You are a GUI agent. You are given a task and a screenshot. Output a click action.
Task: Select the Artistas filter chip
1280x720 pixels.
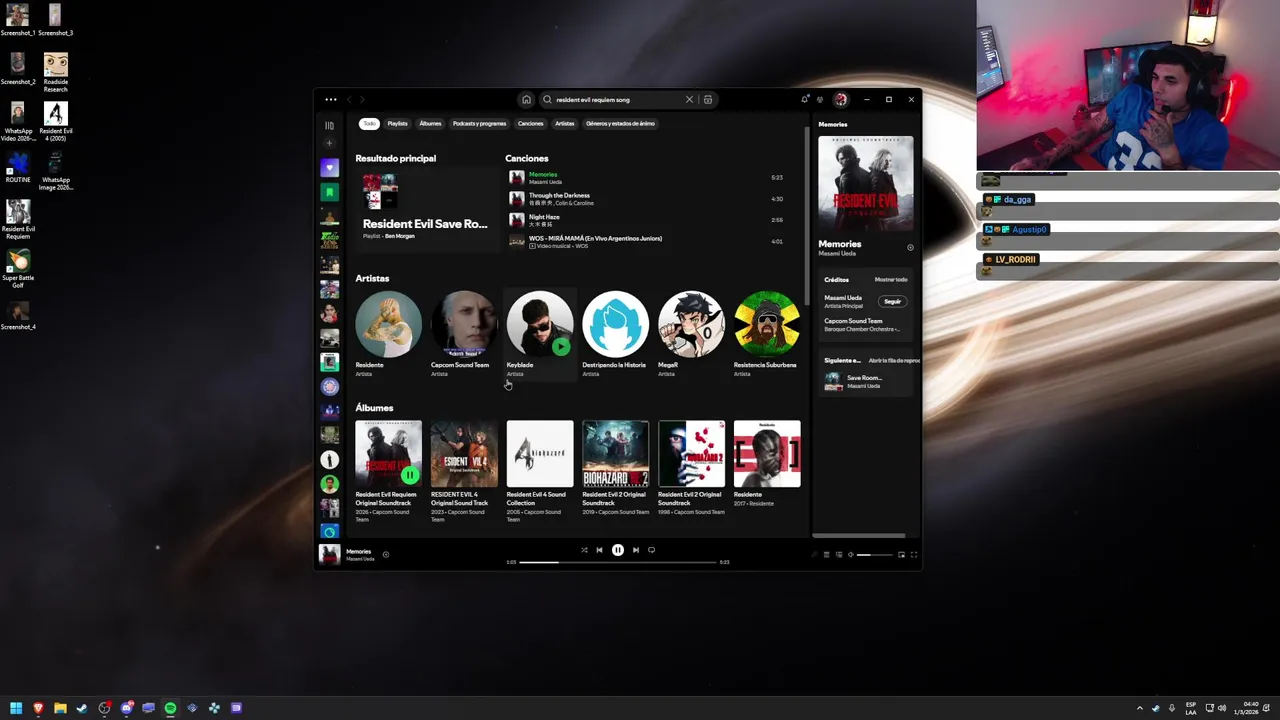[564, 124]
